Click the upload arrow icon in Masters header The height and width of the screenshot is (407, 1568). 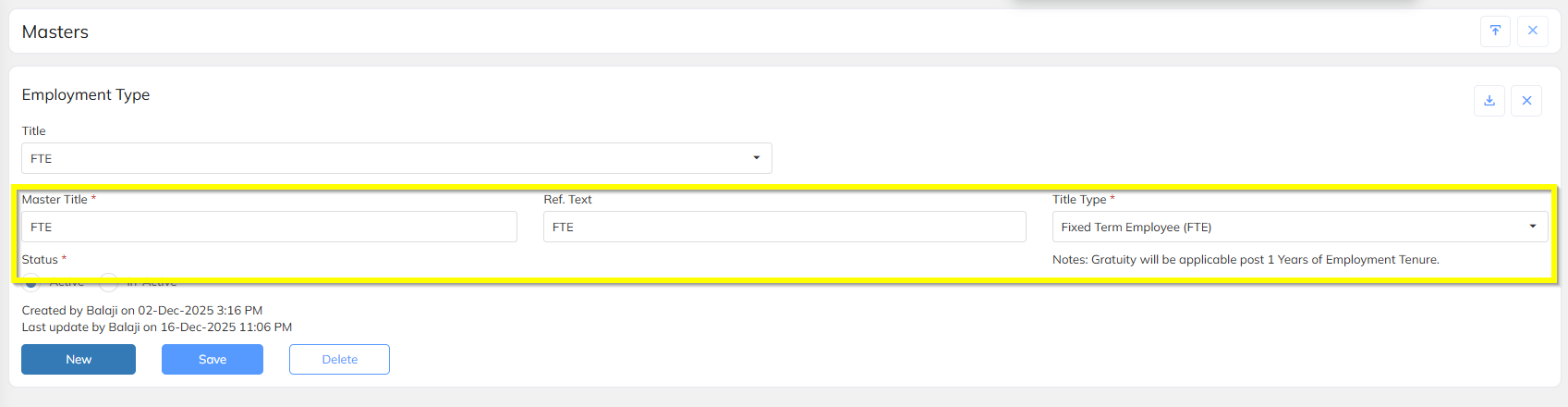(1495, 31)
